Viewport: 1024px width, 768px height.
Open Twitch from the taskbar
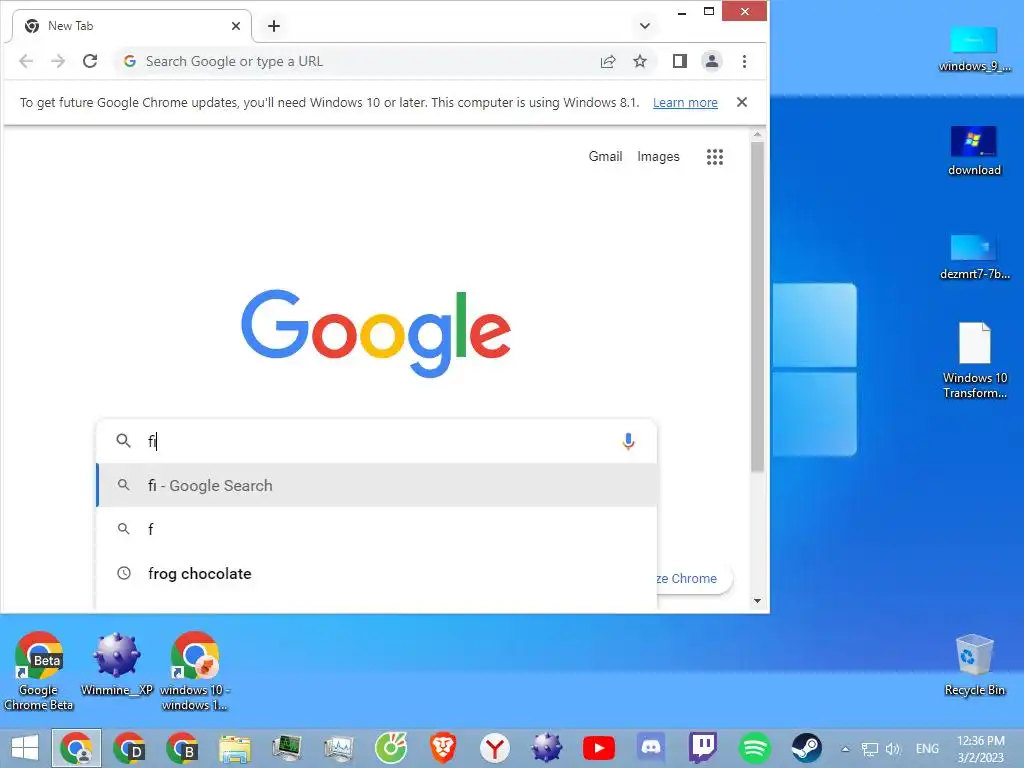[x=703, y=748]
